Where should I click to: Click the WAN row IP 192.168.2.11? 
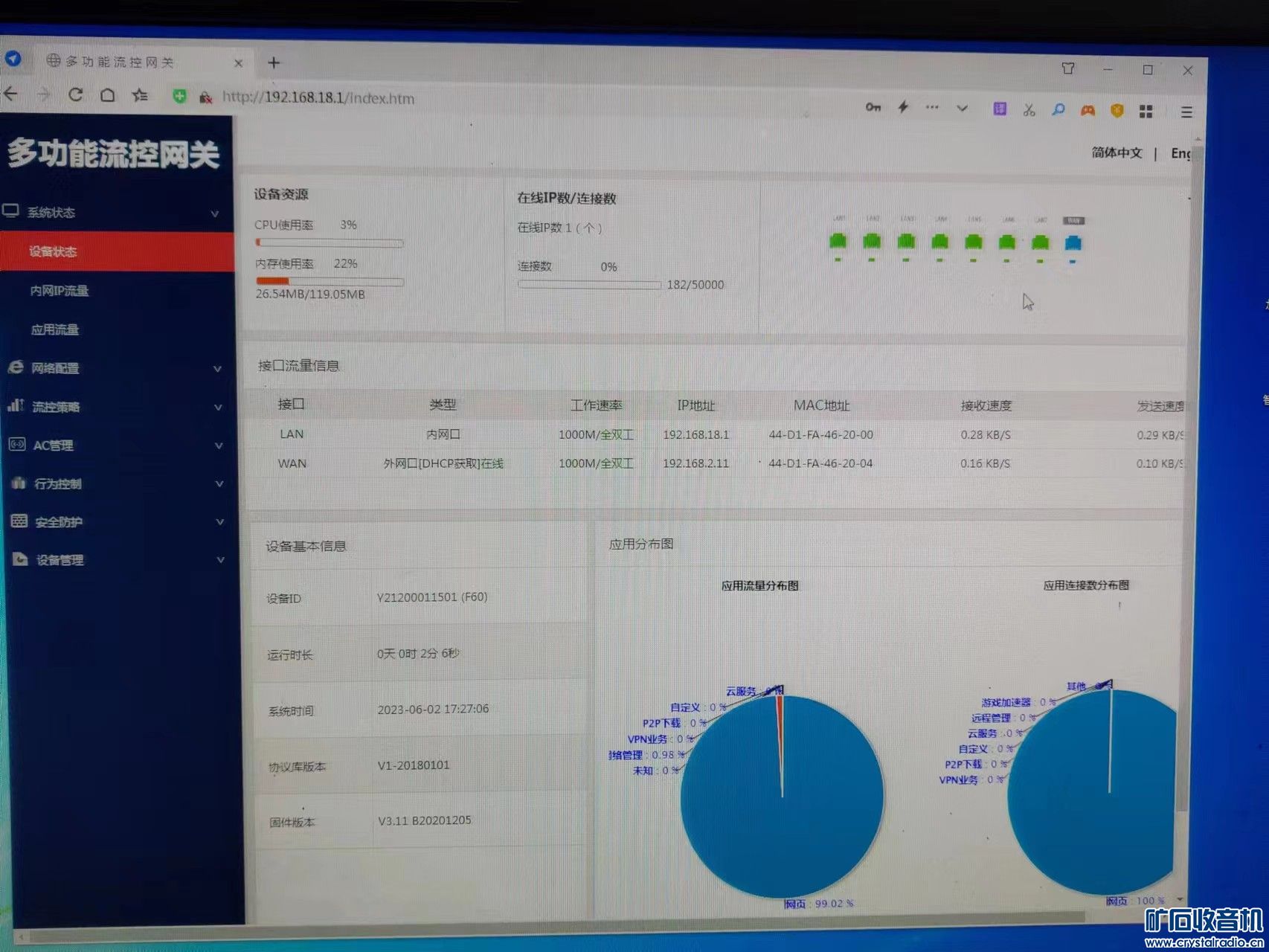[x=695, y=463]
